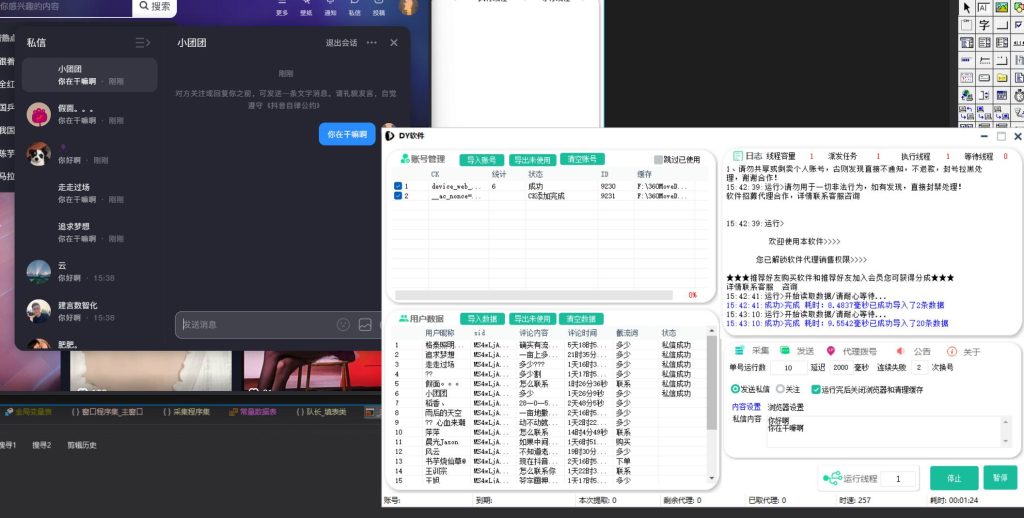Image resolution: width=1024 pixels, height=518 pixels.
Task: Toggle checkbox for account row 2
Action: tap(398, 196)
